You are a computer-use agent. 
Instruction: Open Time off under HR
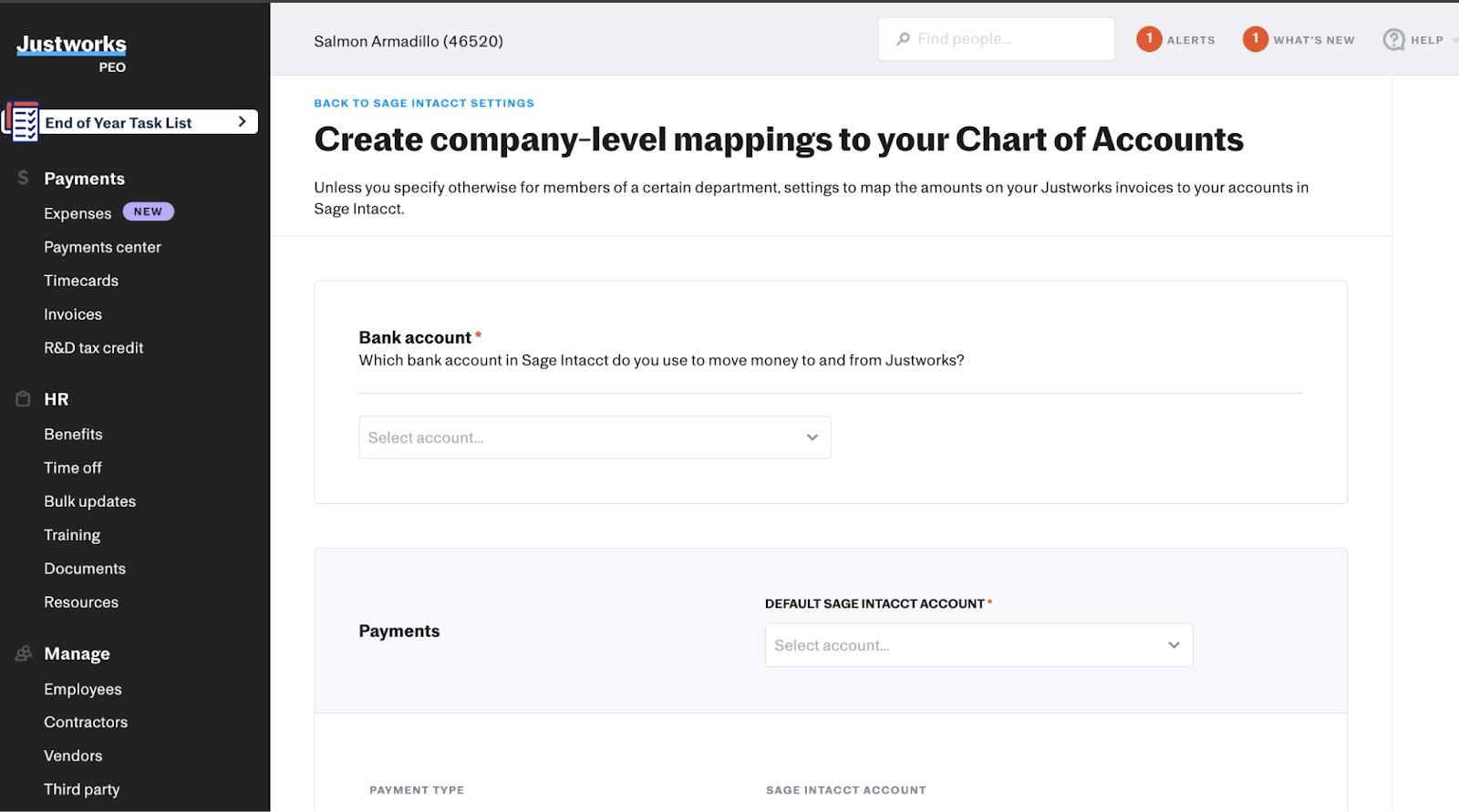tap(73, 468)
